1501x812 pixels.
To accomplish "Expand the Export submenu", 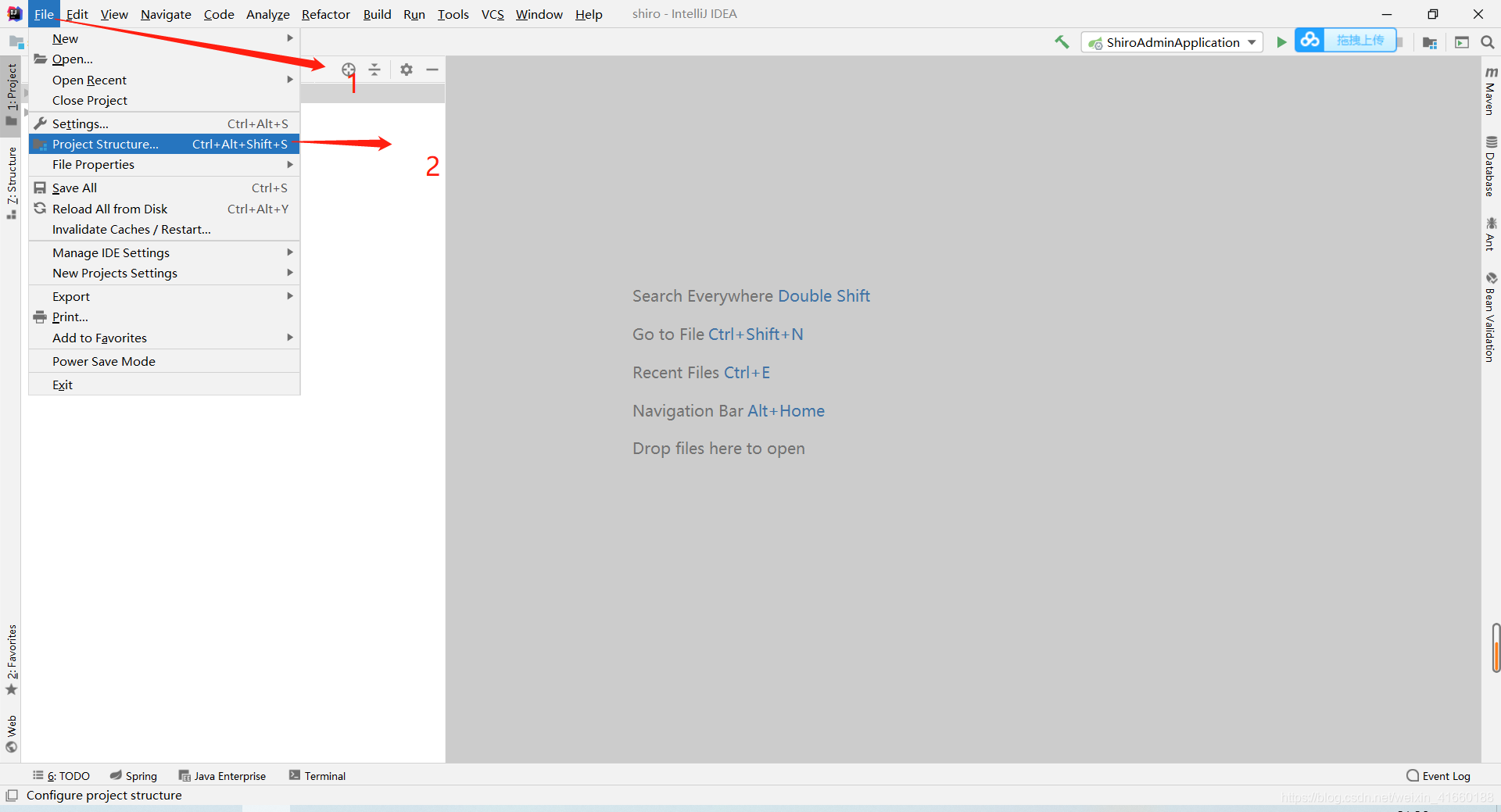I will tap(164, 296).
